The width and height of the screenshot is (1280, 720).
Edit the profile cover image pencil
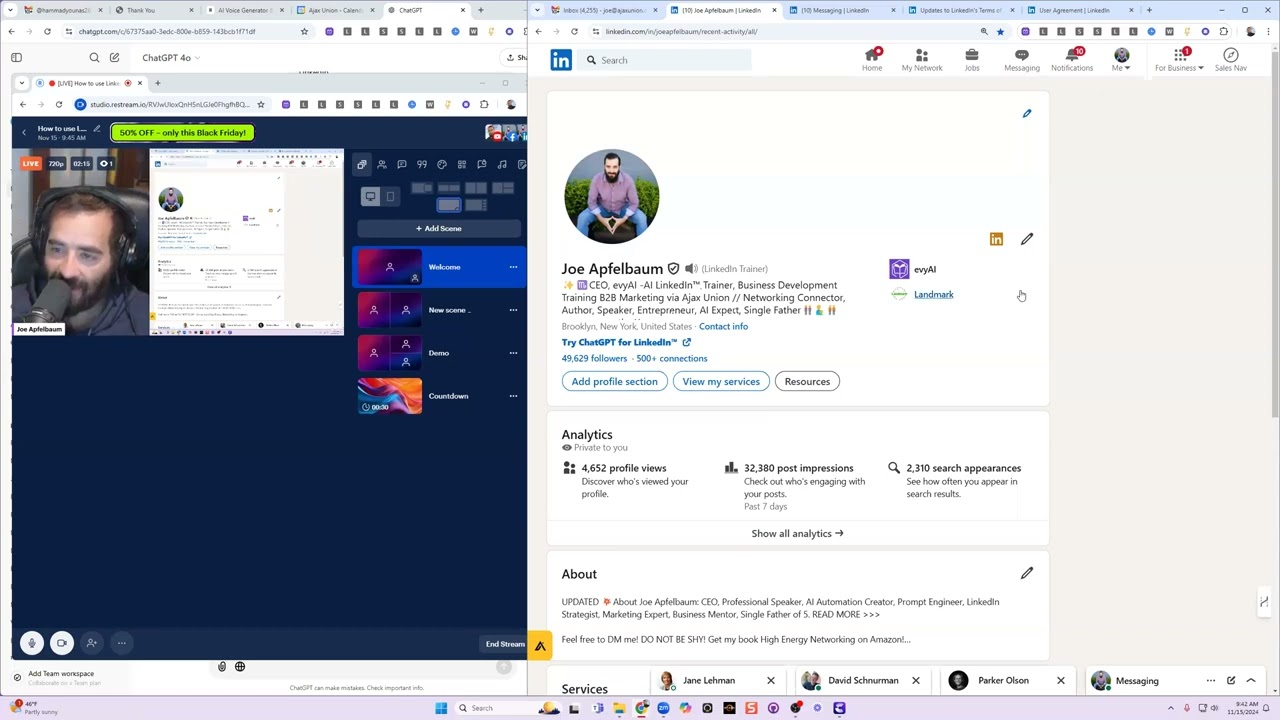click(1026, 113)
